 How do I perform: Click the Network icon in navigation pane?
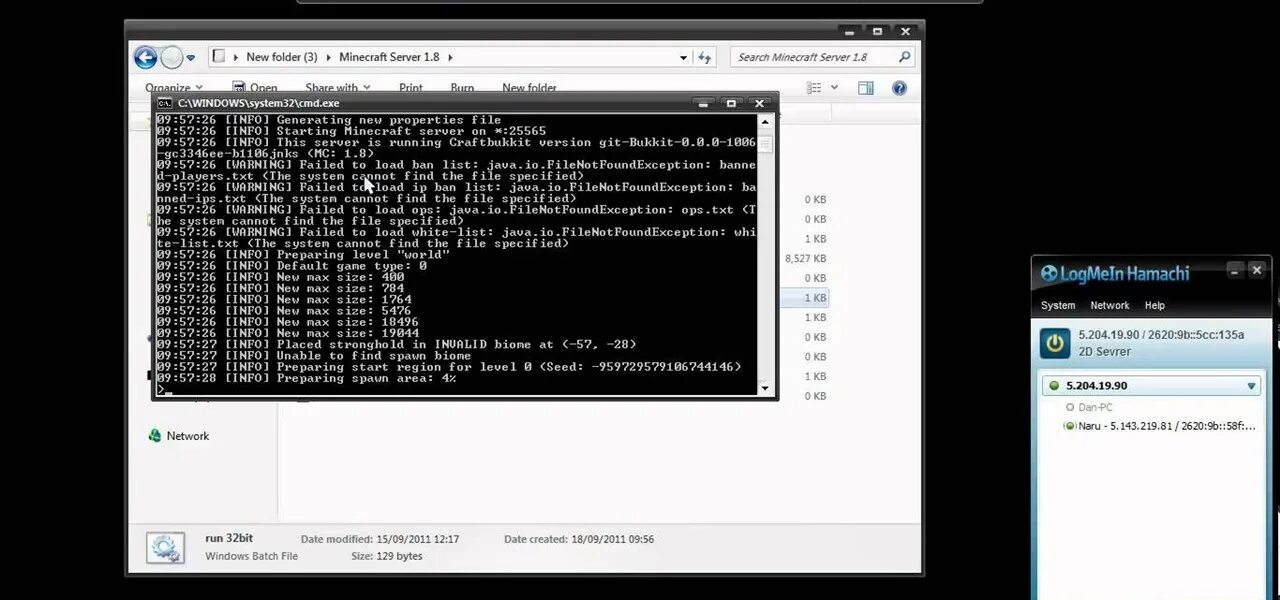155,436
